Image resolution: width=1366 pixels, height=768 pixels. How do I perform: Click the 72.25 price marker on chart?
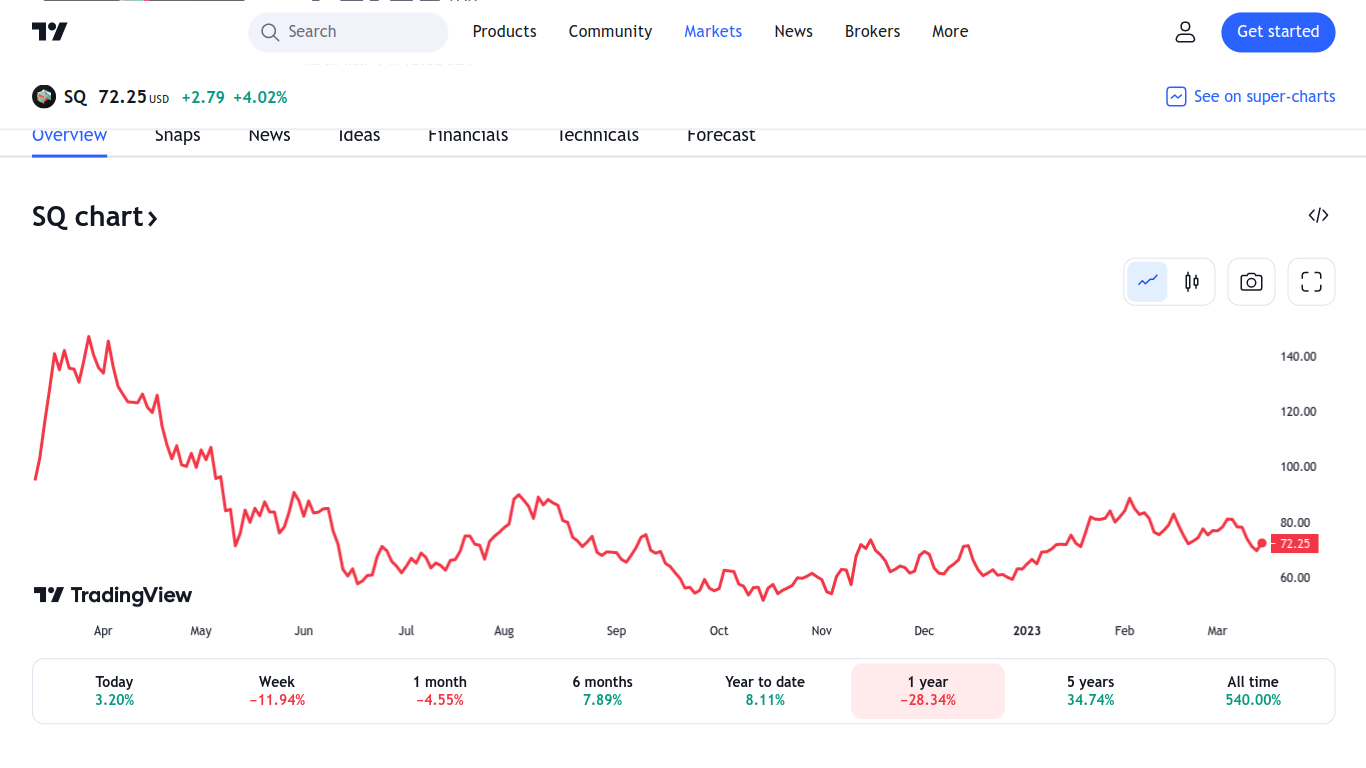1295,544
